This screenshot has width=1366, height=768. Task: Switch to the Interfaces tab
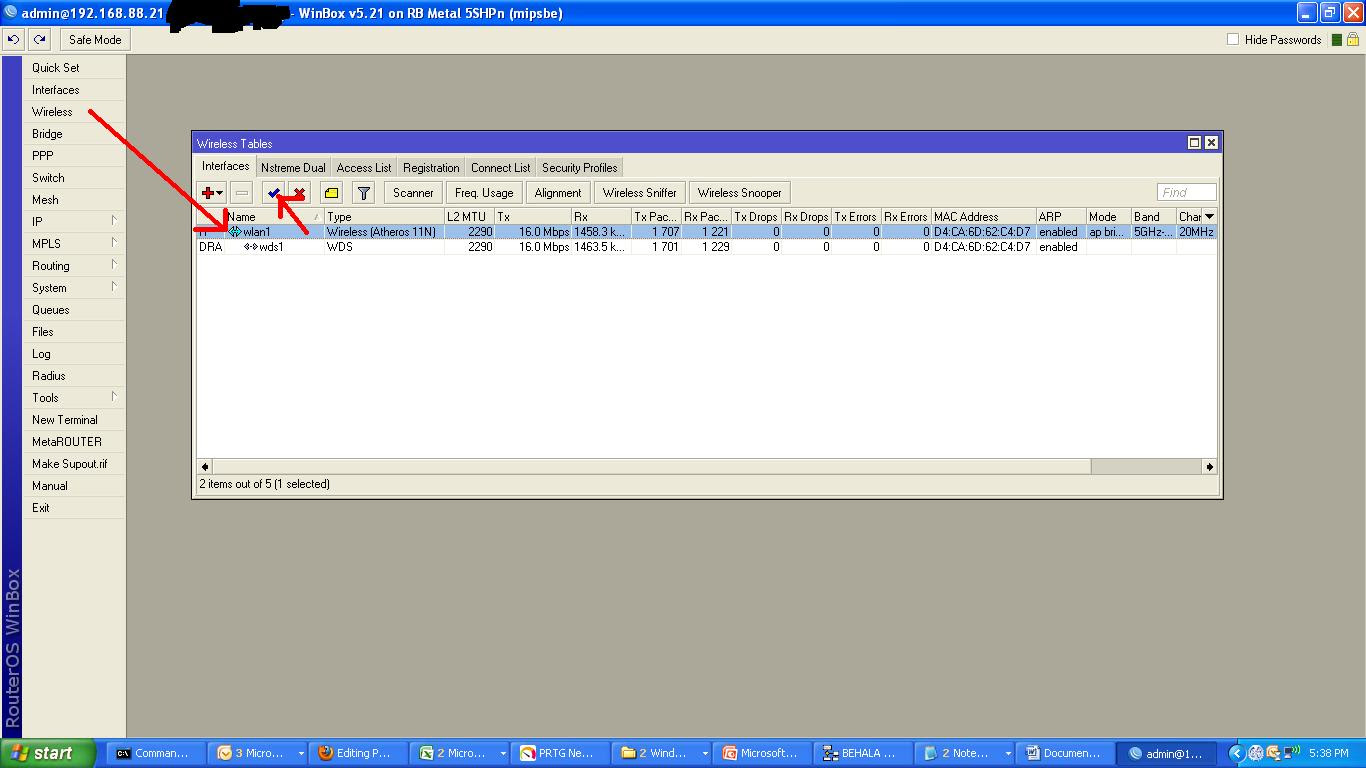click(226, 167)
